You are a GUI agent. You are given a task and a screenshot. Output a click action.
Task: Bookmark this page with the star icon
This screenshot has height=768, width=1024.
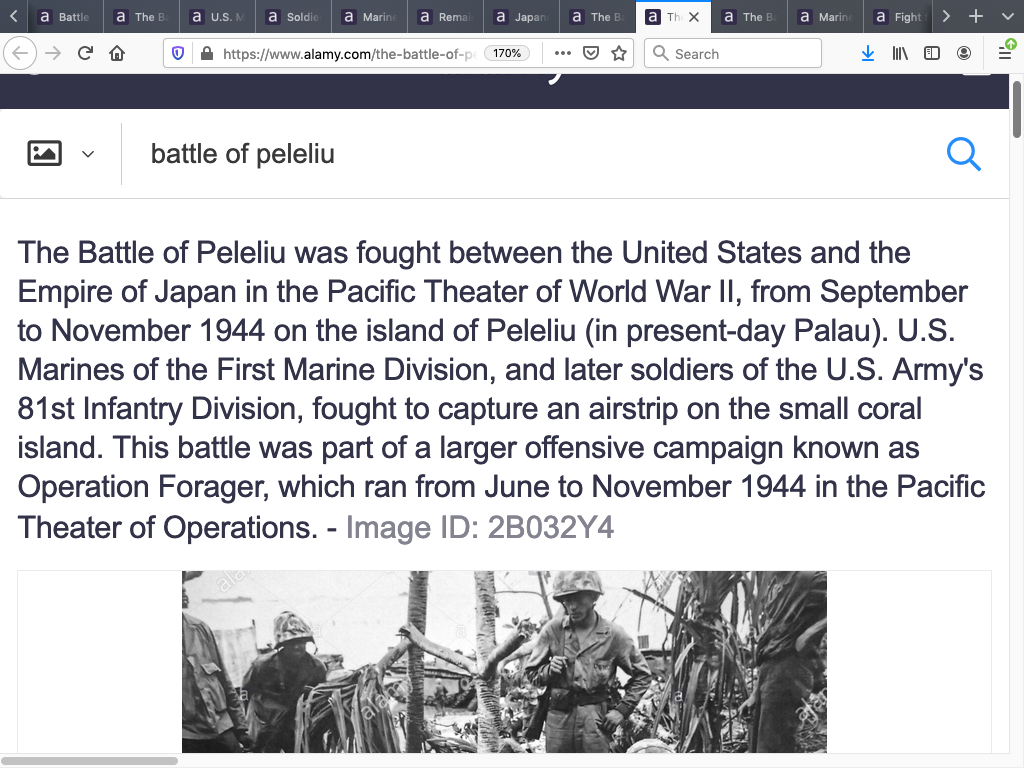coord(619,53)
